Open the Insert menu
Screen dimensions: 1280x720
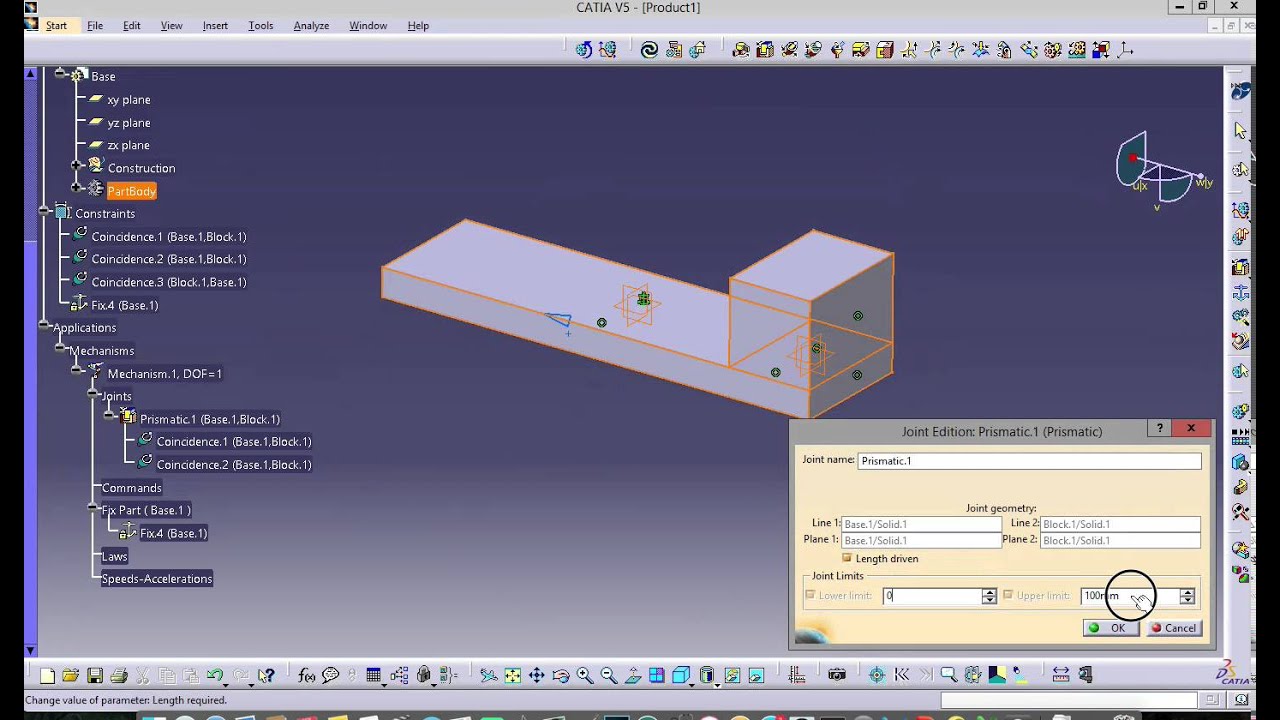point(215,26)
